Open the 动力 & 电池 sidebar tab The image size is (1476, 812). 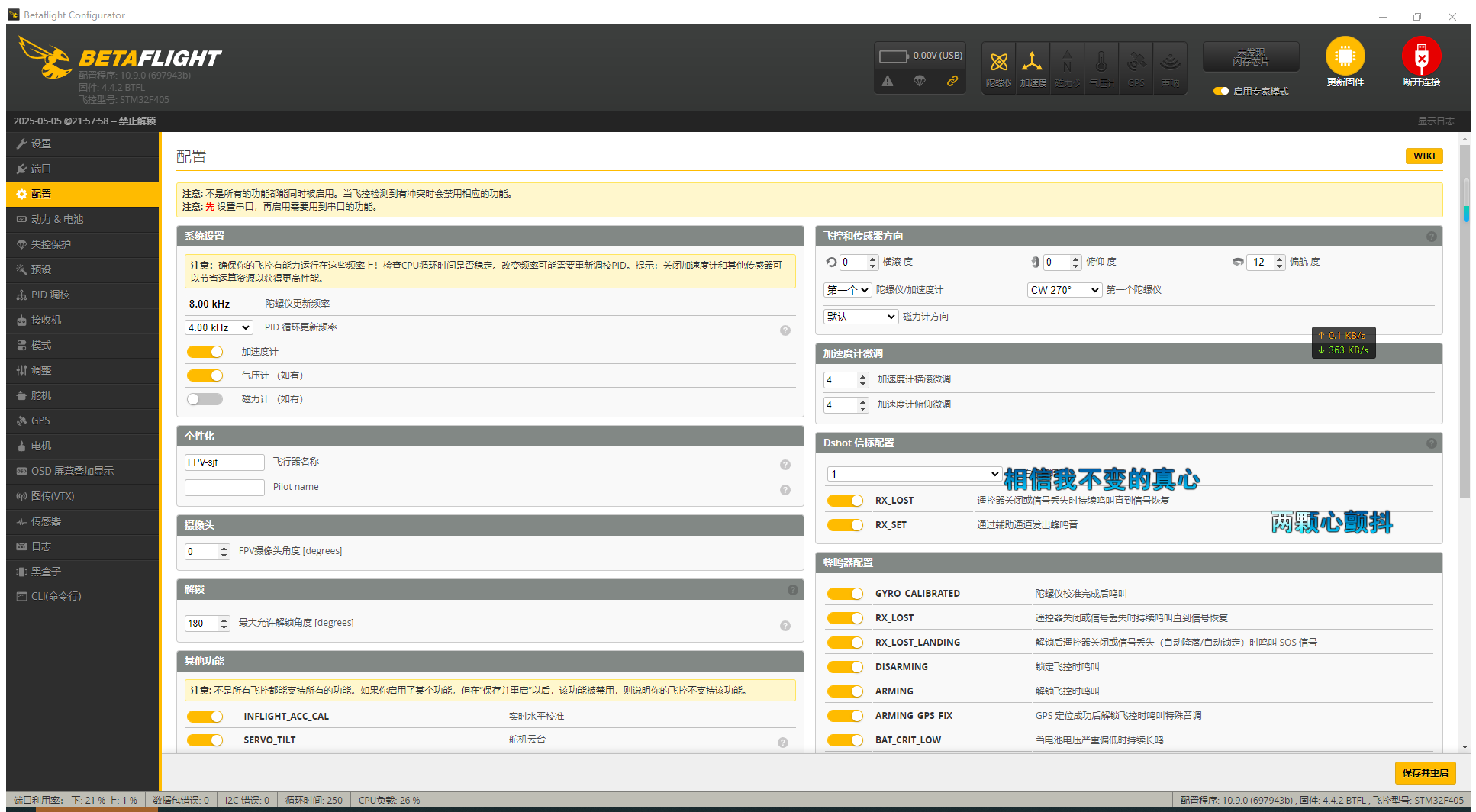tap(82, 219)
